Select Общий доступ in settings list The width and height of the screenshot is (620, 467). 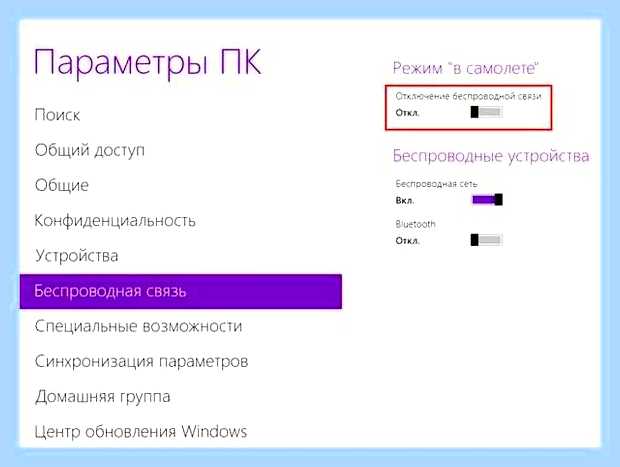(90, 151)
